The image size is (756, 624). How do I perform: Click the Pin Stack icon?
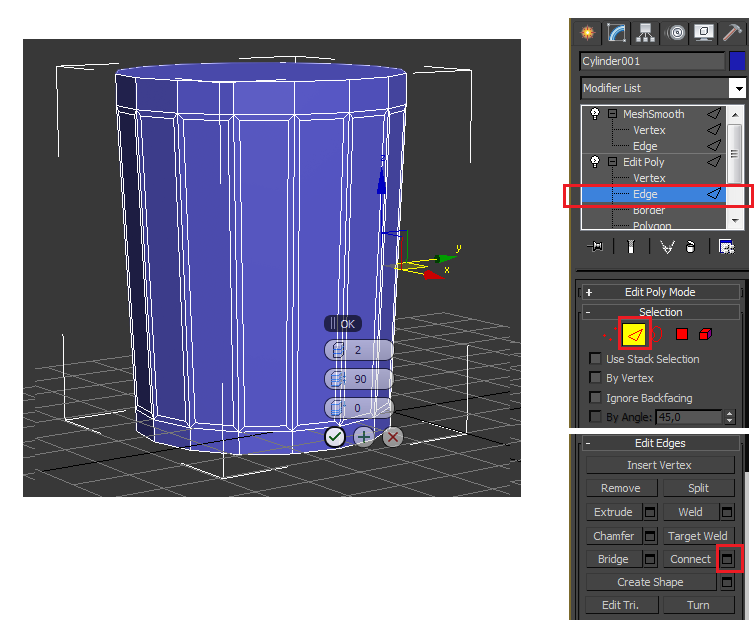tap(595, 247)
